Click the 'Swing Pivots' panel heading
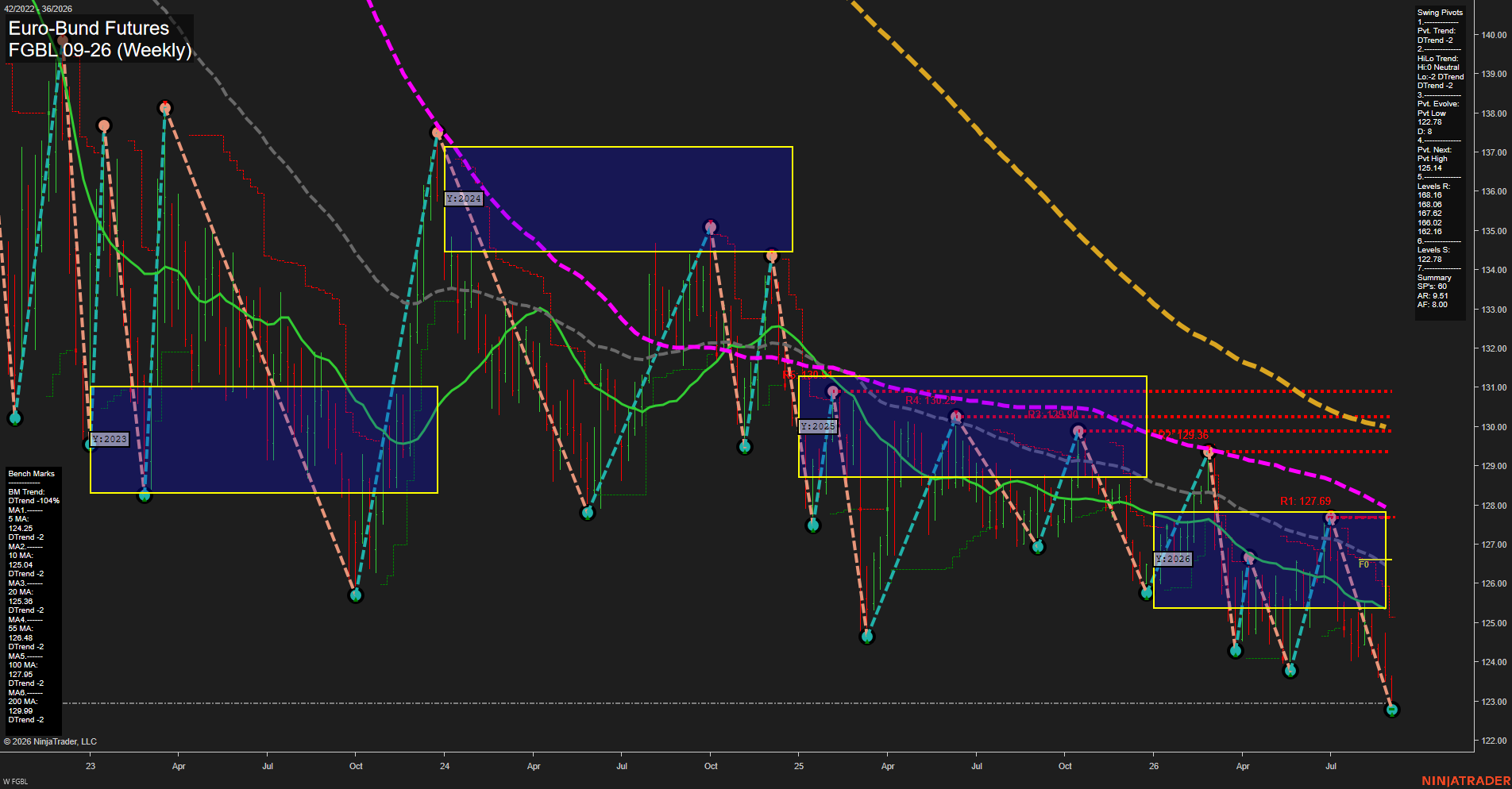The width and height of the screenshot is (1512, 789). point(1440,13)
